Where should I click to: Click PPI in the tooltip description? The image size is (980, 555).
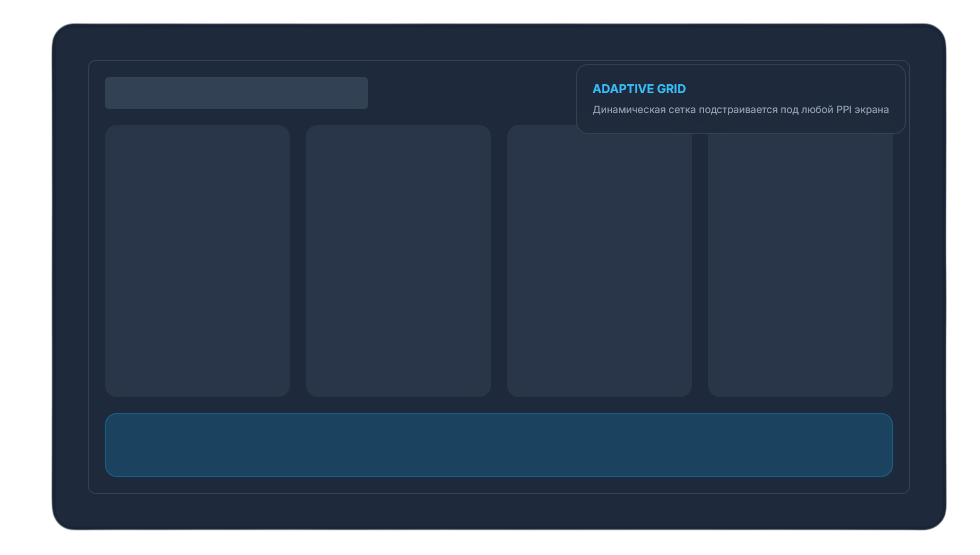click(x=843, y=110)
